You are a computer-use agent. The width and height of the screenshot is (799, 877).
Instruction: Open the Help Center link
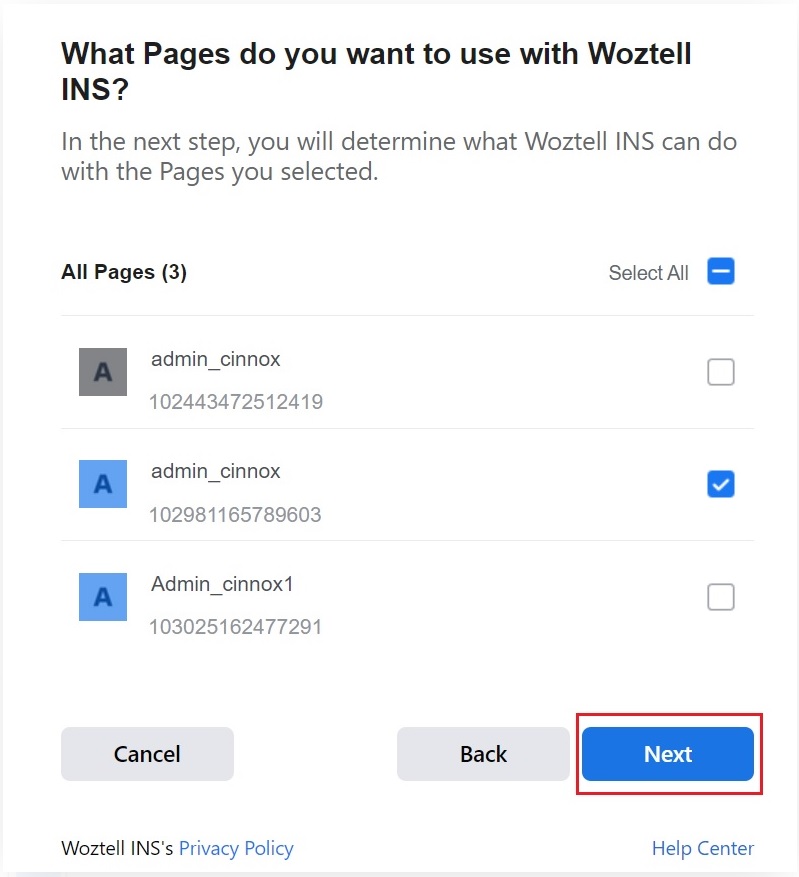tap(703, 849)
